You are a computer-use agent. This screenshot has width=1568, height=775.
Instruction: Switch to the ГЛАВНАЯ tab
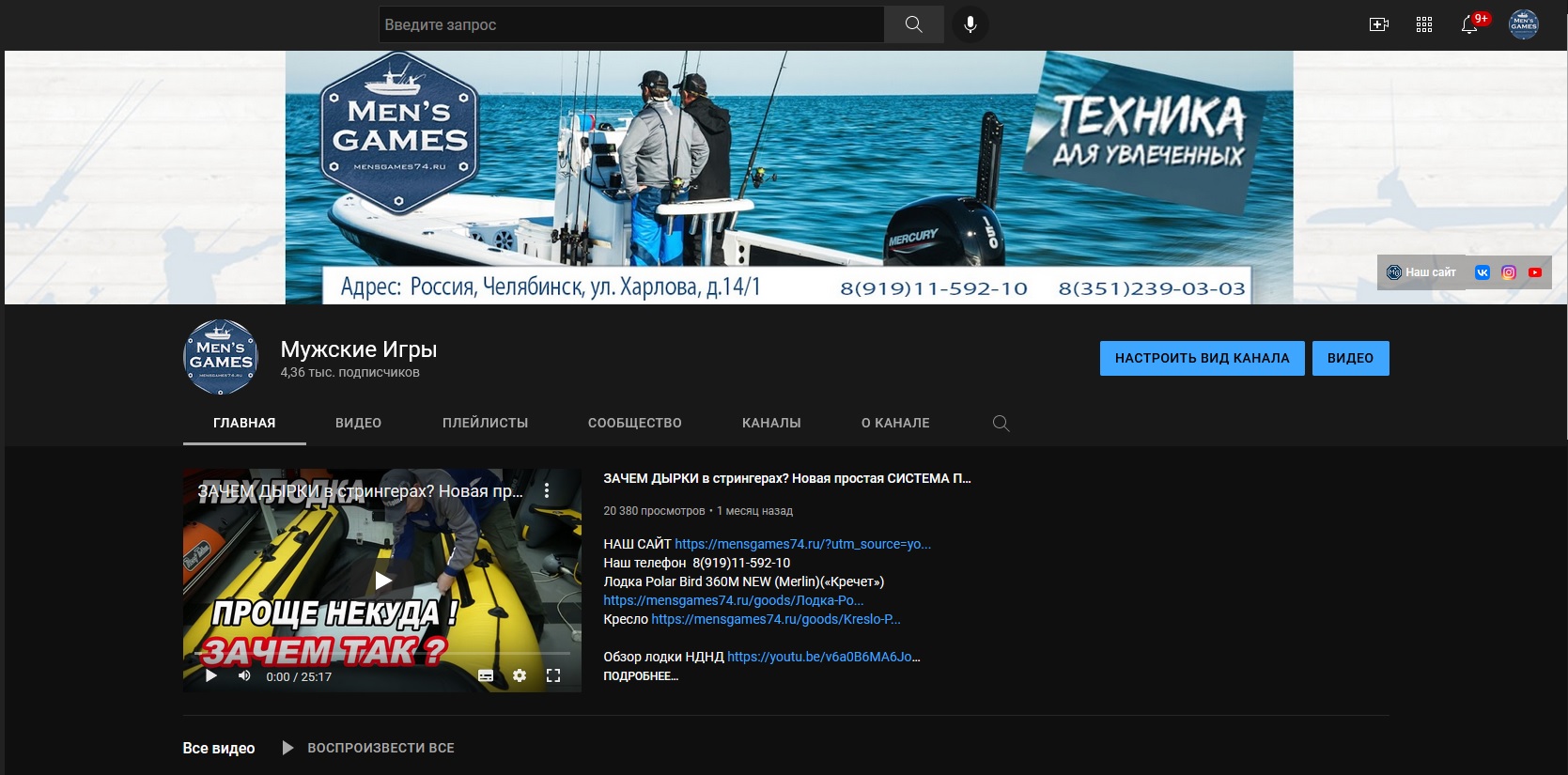coord(244,423)
